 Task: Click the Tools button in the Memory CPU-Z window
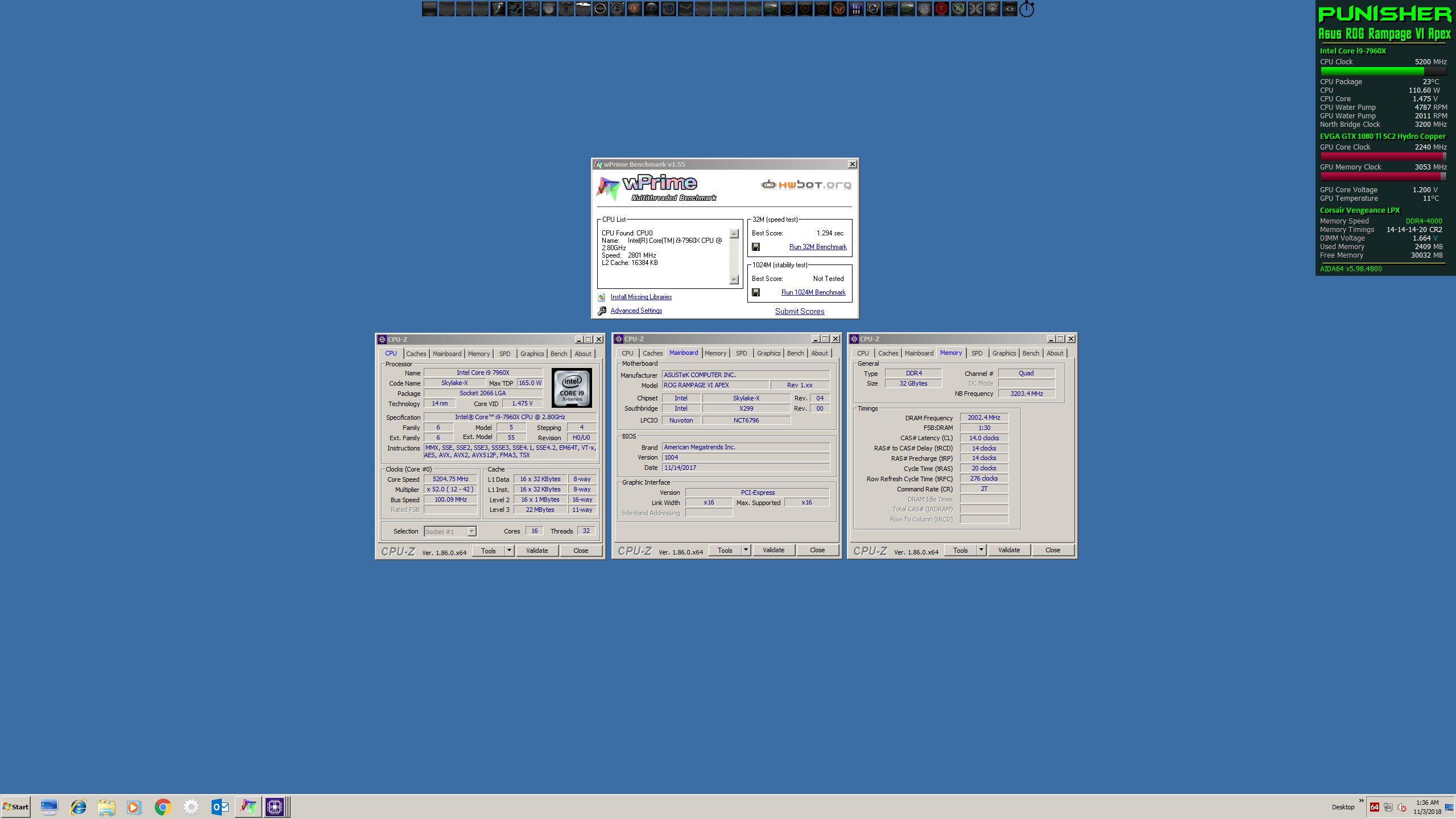point(961,550)
